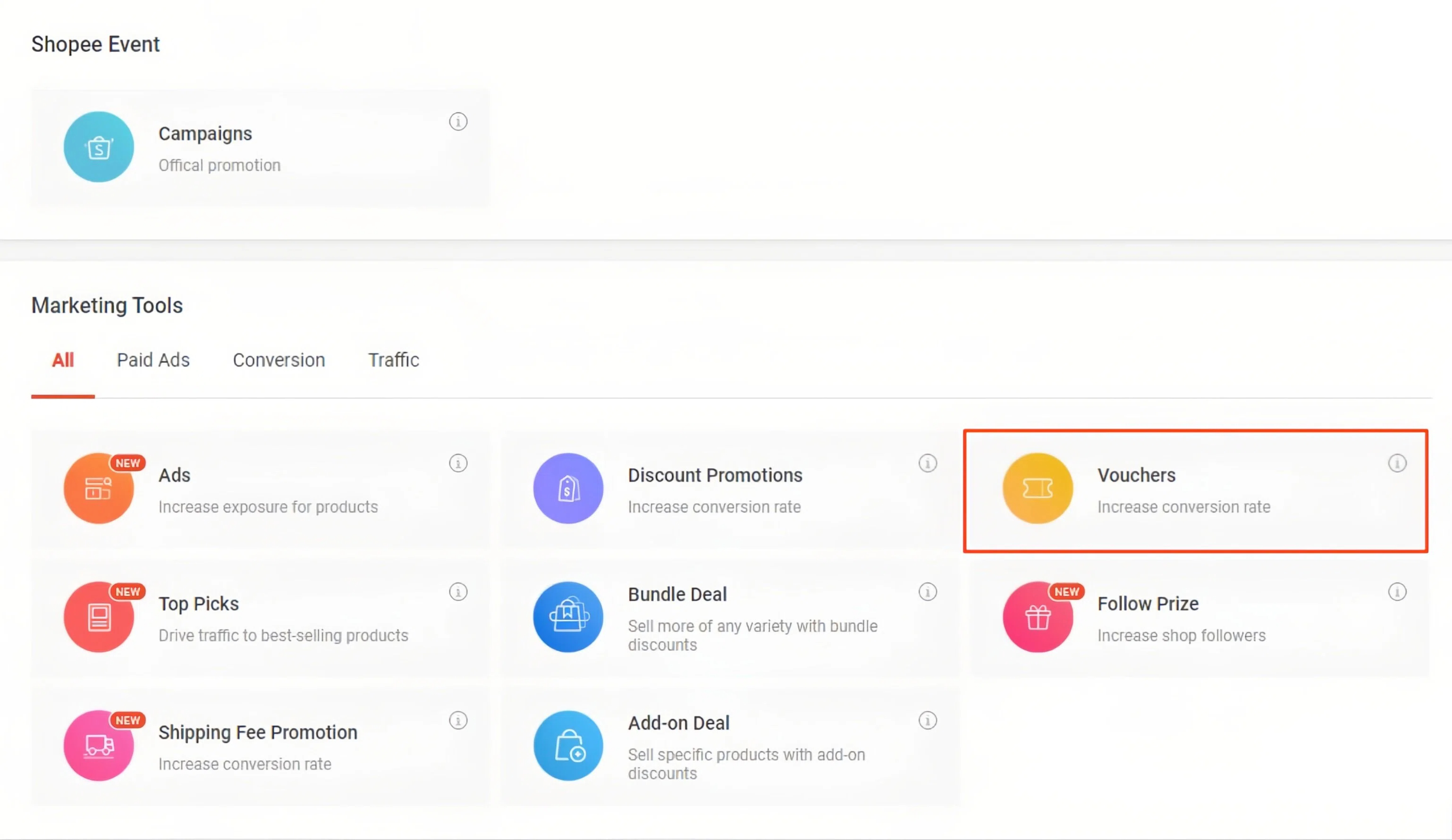Click the pink Follow Prize gift icon
1452x840 pixels.
click(x=1037, y=616)
